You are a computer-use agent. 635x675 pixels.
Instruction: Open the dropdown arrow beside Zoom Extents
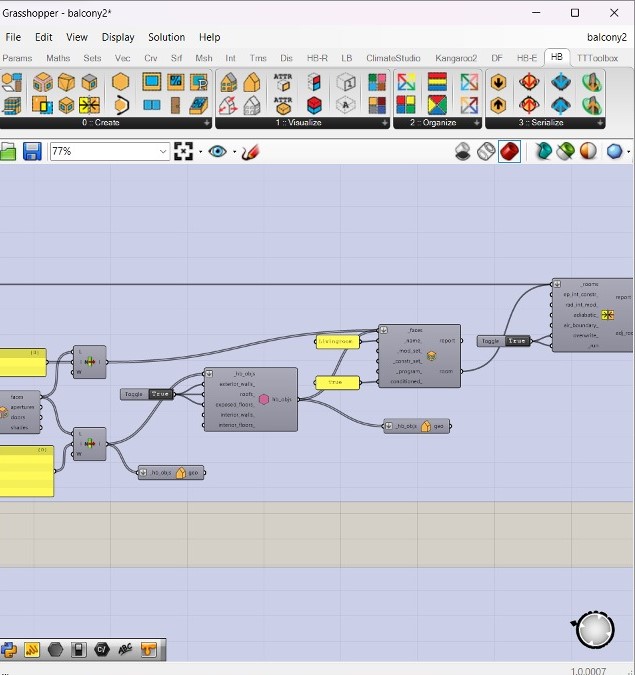(x=201, y=152)
